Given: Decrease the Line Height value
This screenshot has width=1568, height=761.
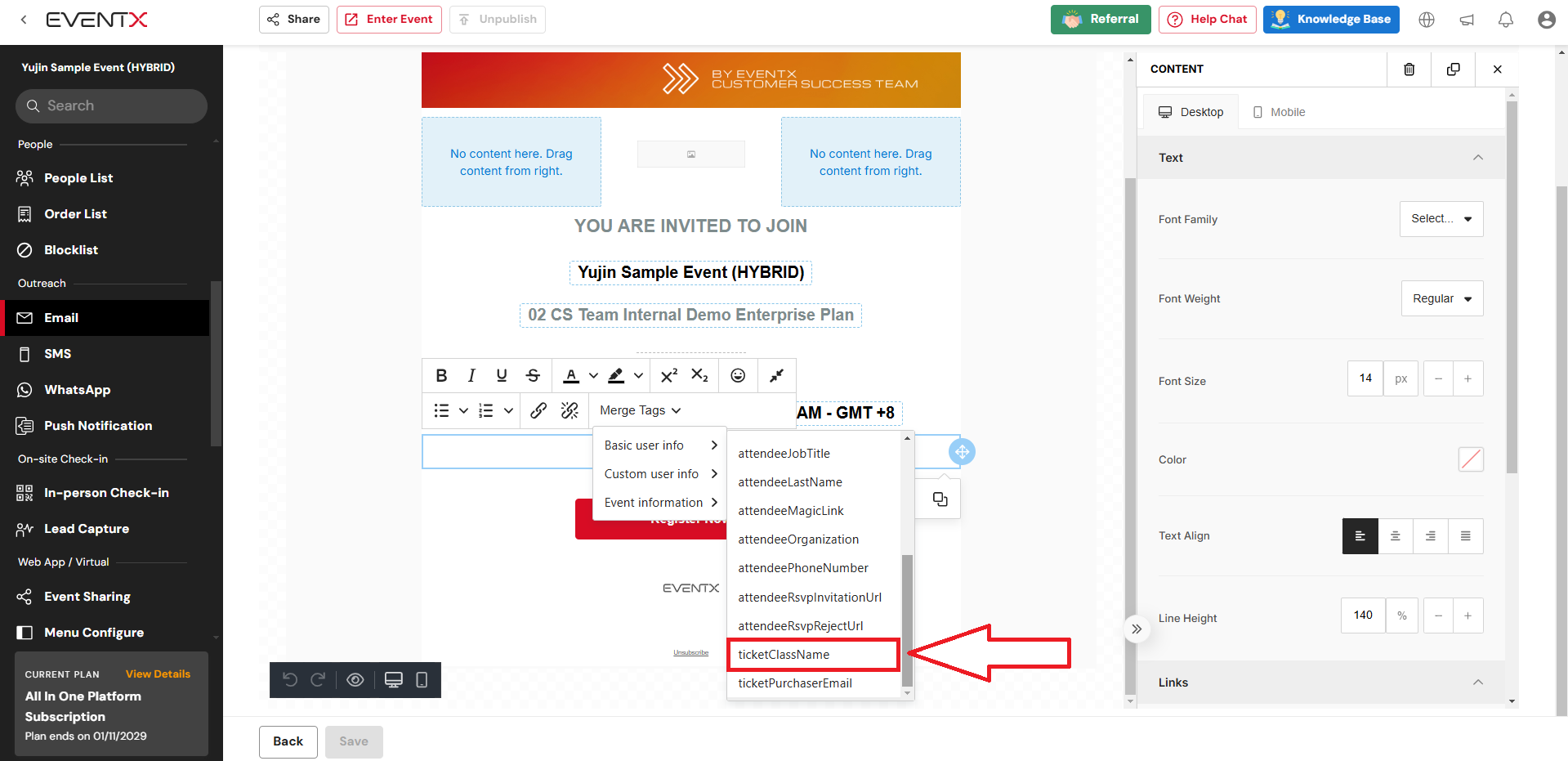Looking at the screenshot, I should point(1438,616).
